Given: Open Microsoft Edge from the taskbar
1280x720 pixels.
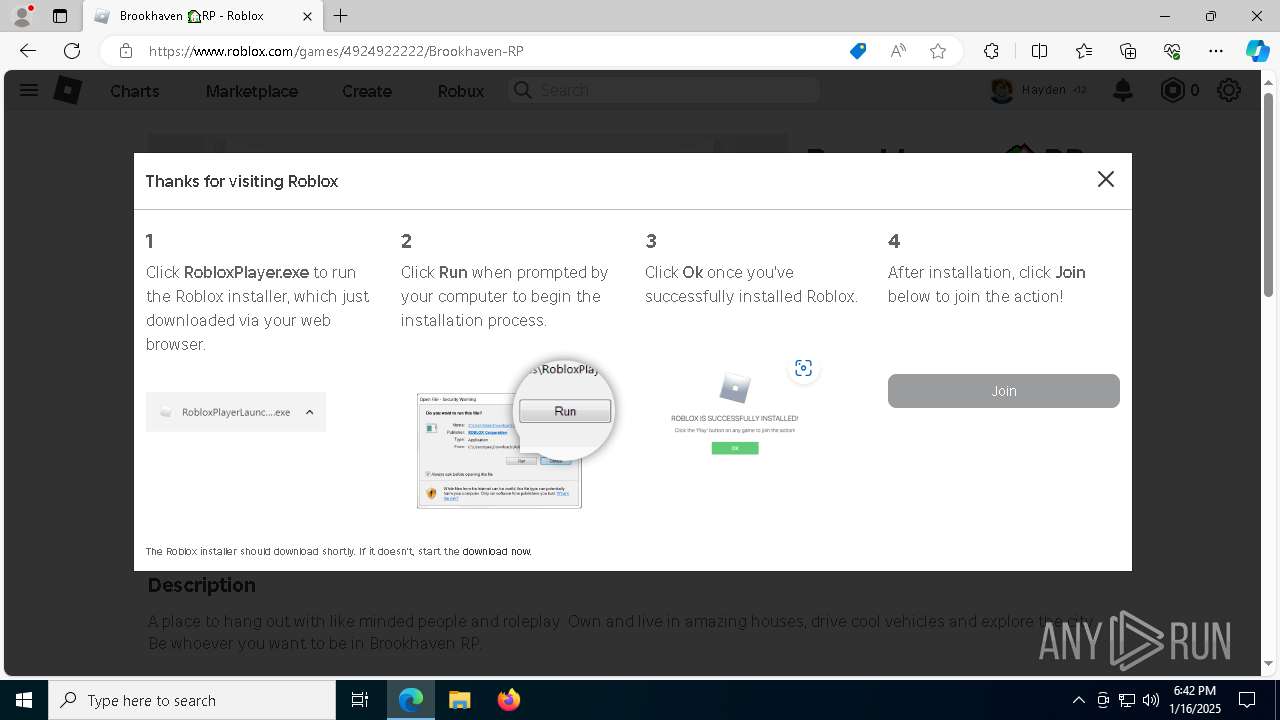Looking at the screenshot, I should tap(411, 700).
